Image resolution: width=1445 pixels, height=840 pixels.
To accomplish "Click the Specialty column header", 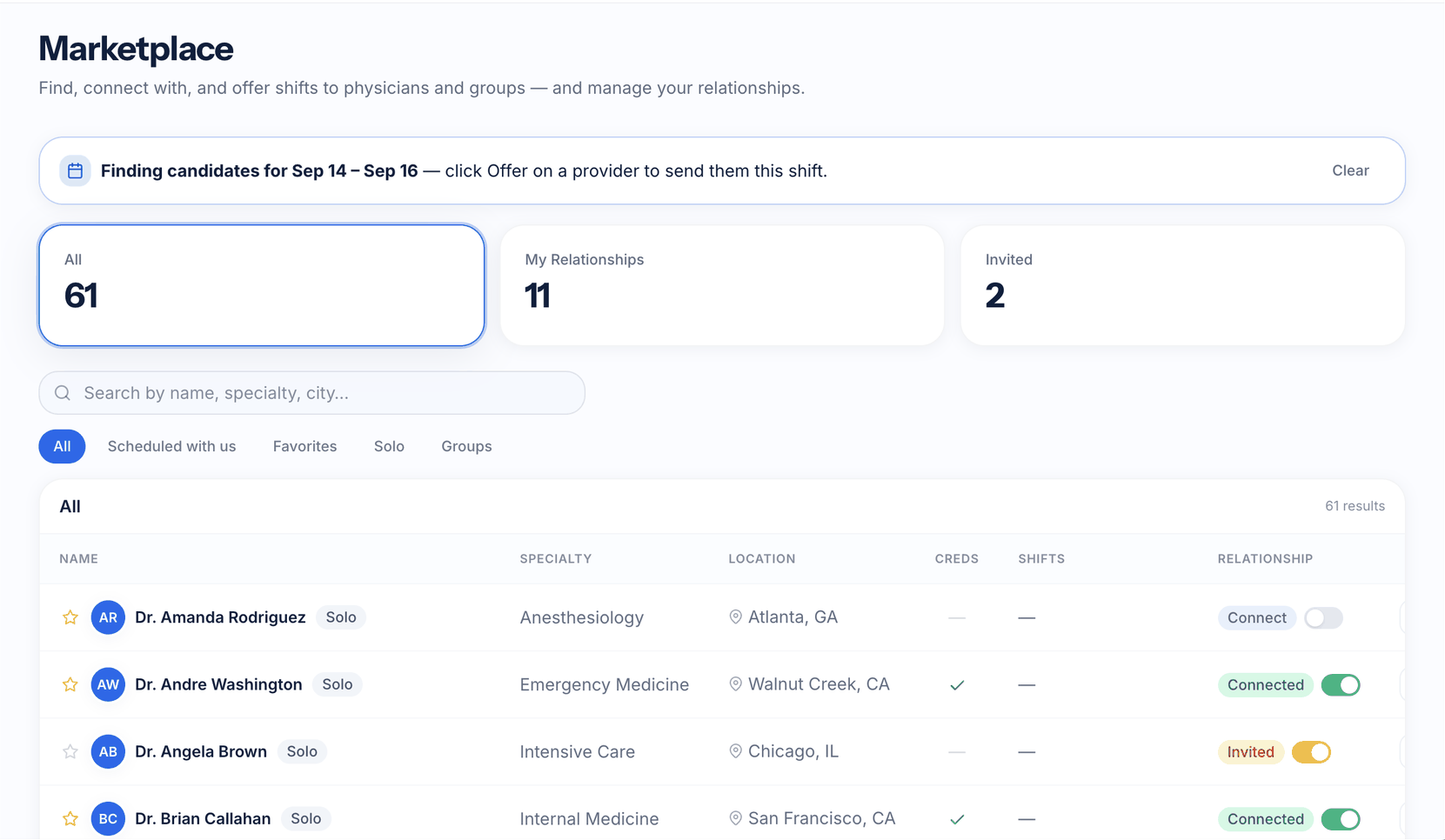I will tap(556, 559).
